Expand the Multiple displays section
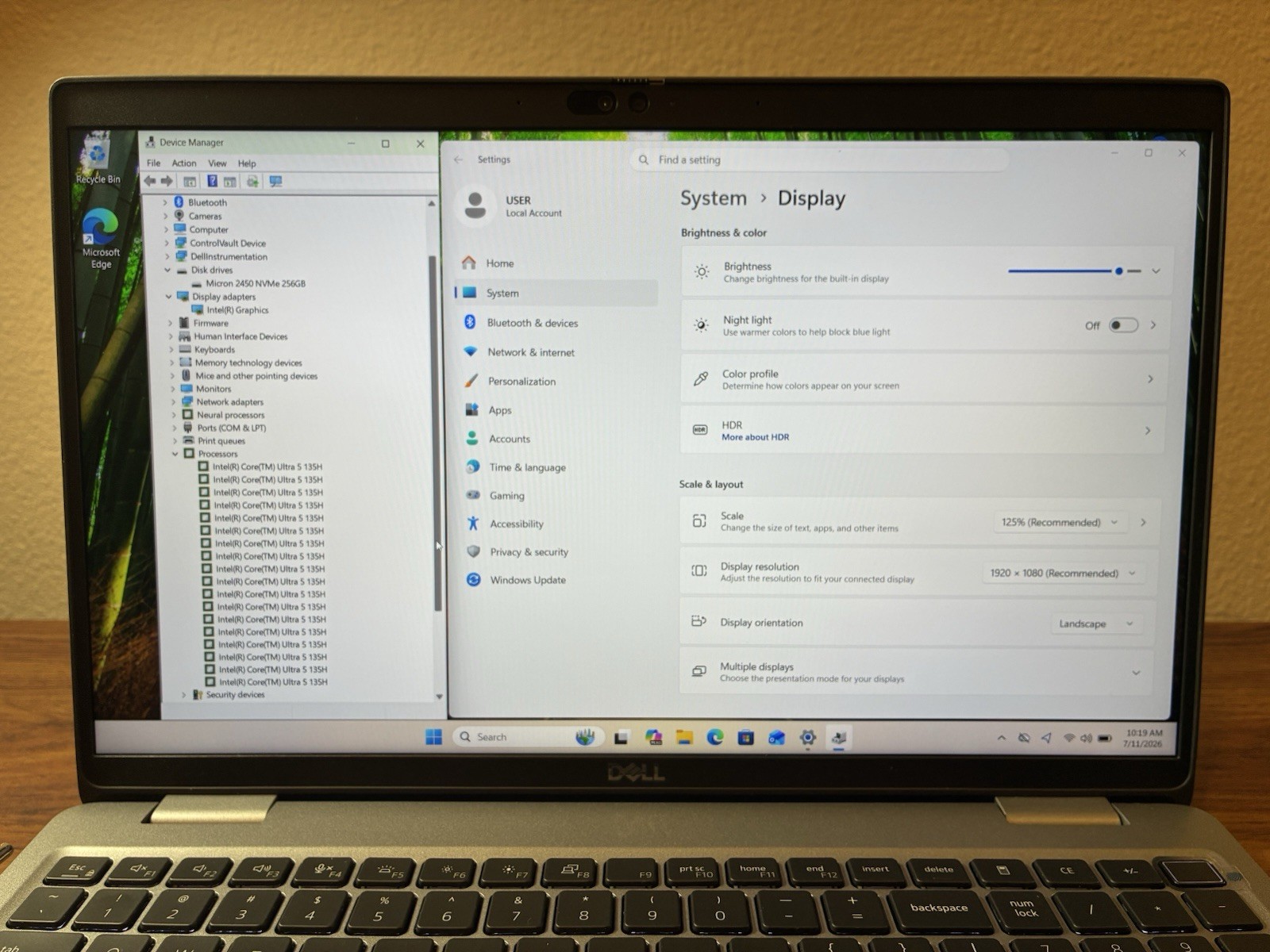 click(x=1136, y=673)
